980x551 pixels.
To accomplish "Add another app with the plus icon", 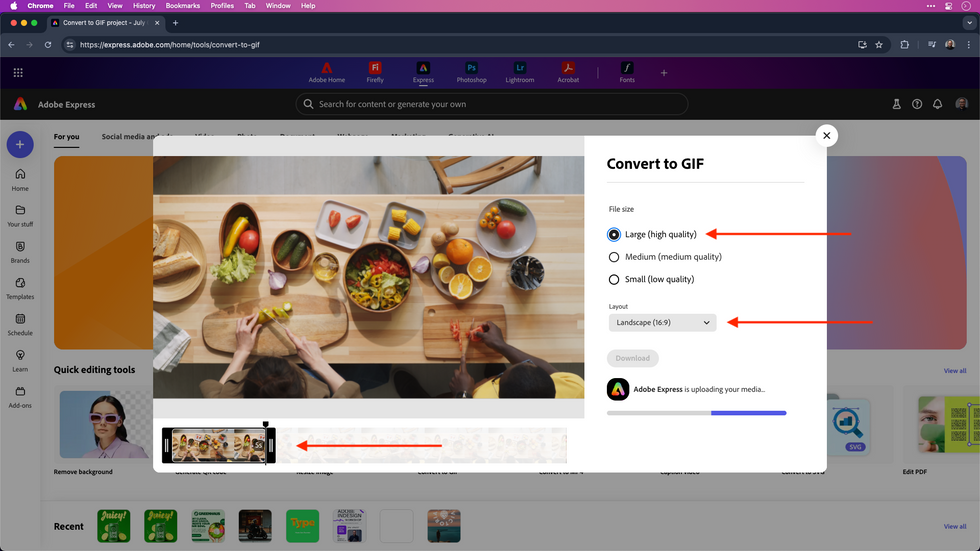I will pyautogui.click(x=664, y=73).
